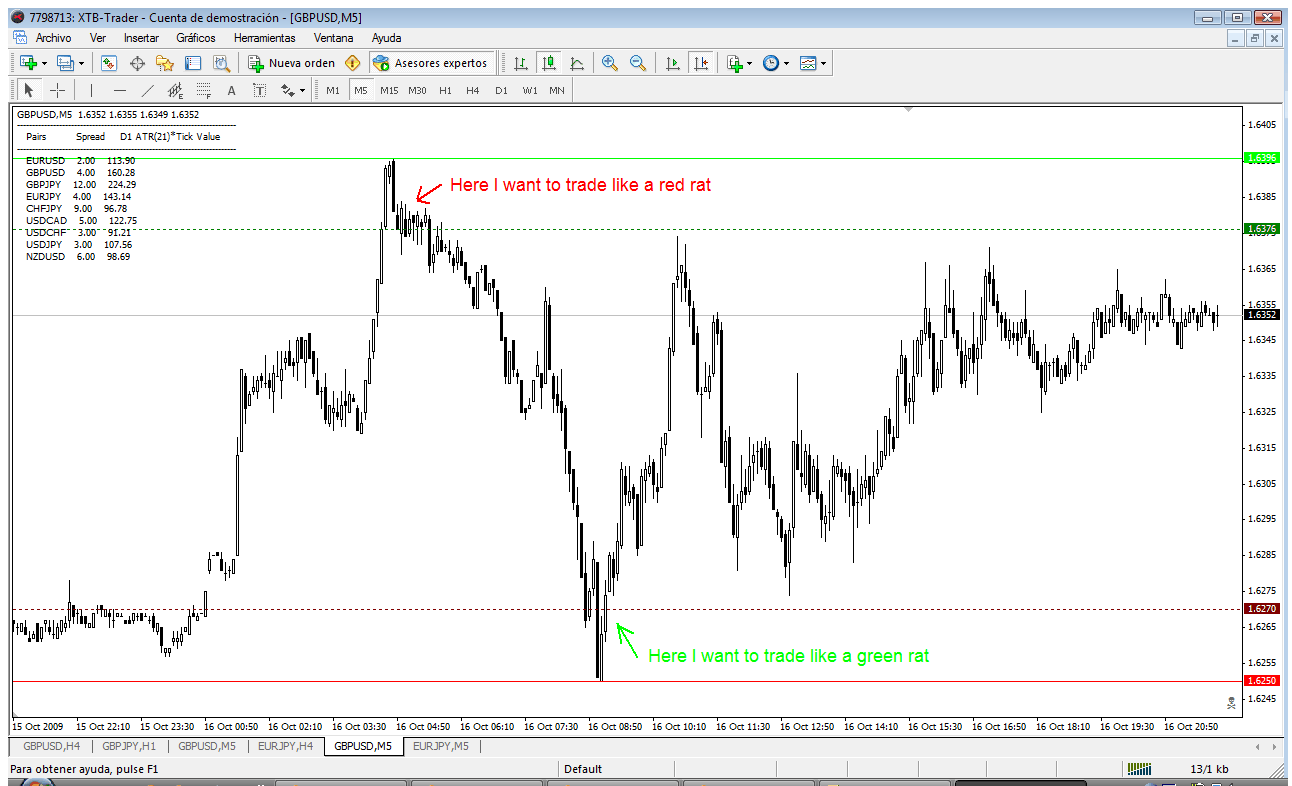
Task: Select the vertical line drawing tool
Action: point(91,90)
